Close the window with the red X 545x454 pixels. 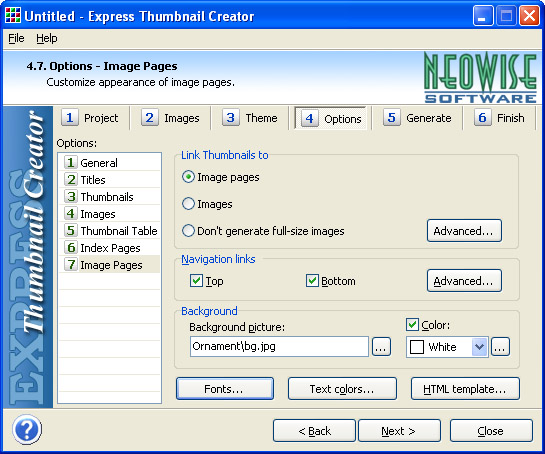pos(529,16)
